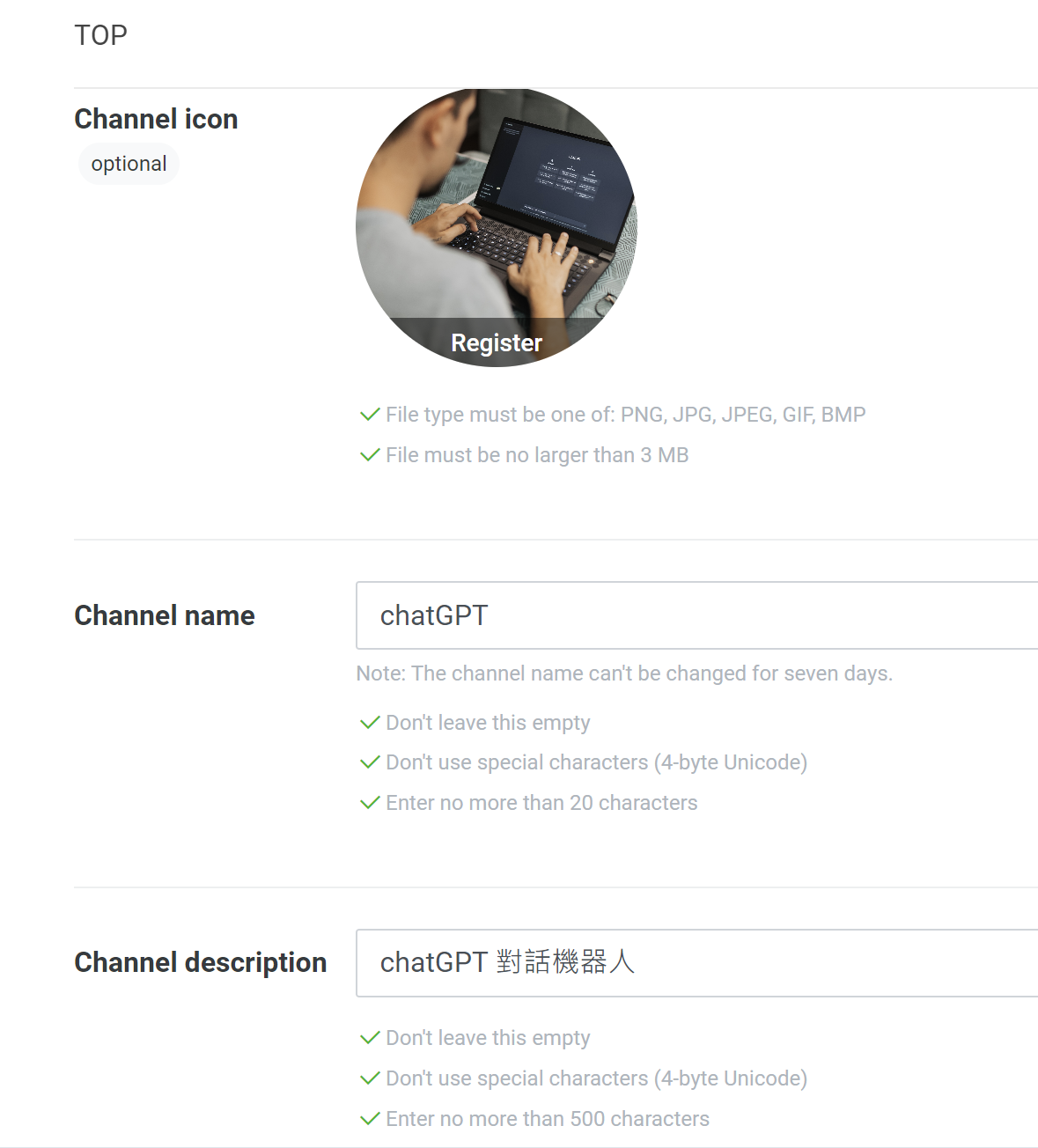Click checkmark beside file type requirement
The image size is (1038, 1148).
[370, 415]
